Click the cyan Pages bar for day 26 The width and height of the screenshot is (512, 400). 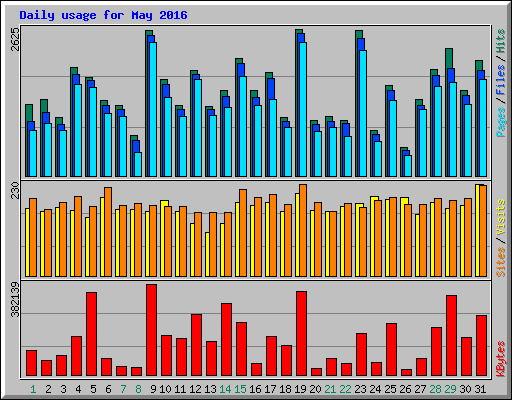point(408,166)
